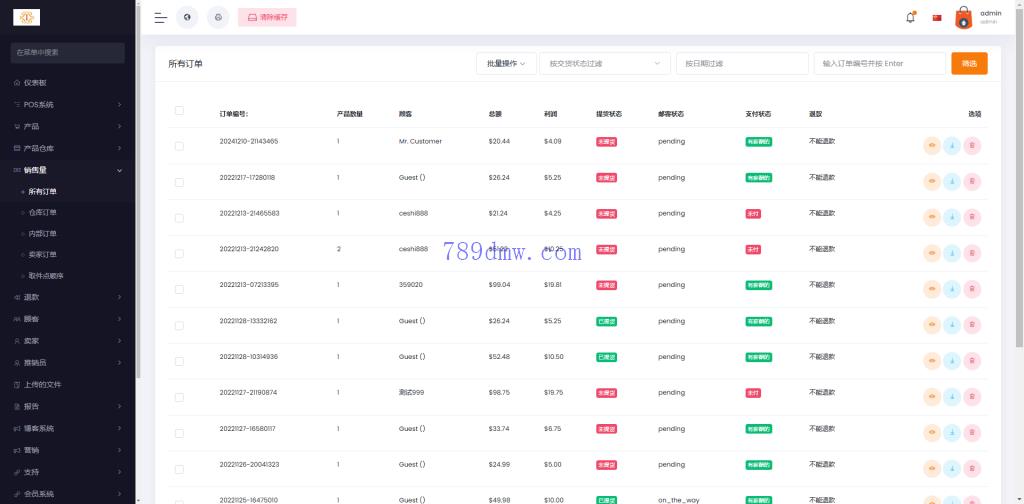Expand the POS系统 sidebar menu
The height and width of the screenshot is (504, 1024).
[68, 104]
